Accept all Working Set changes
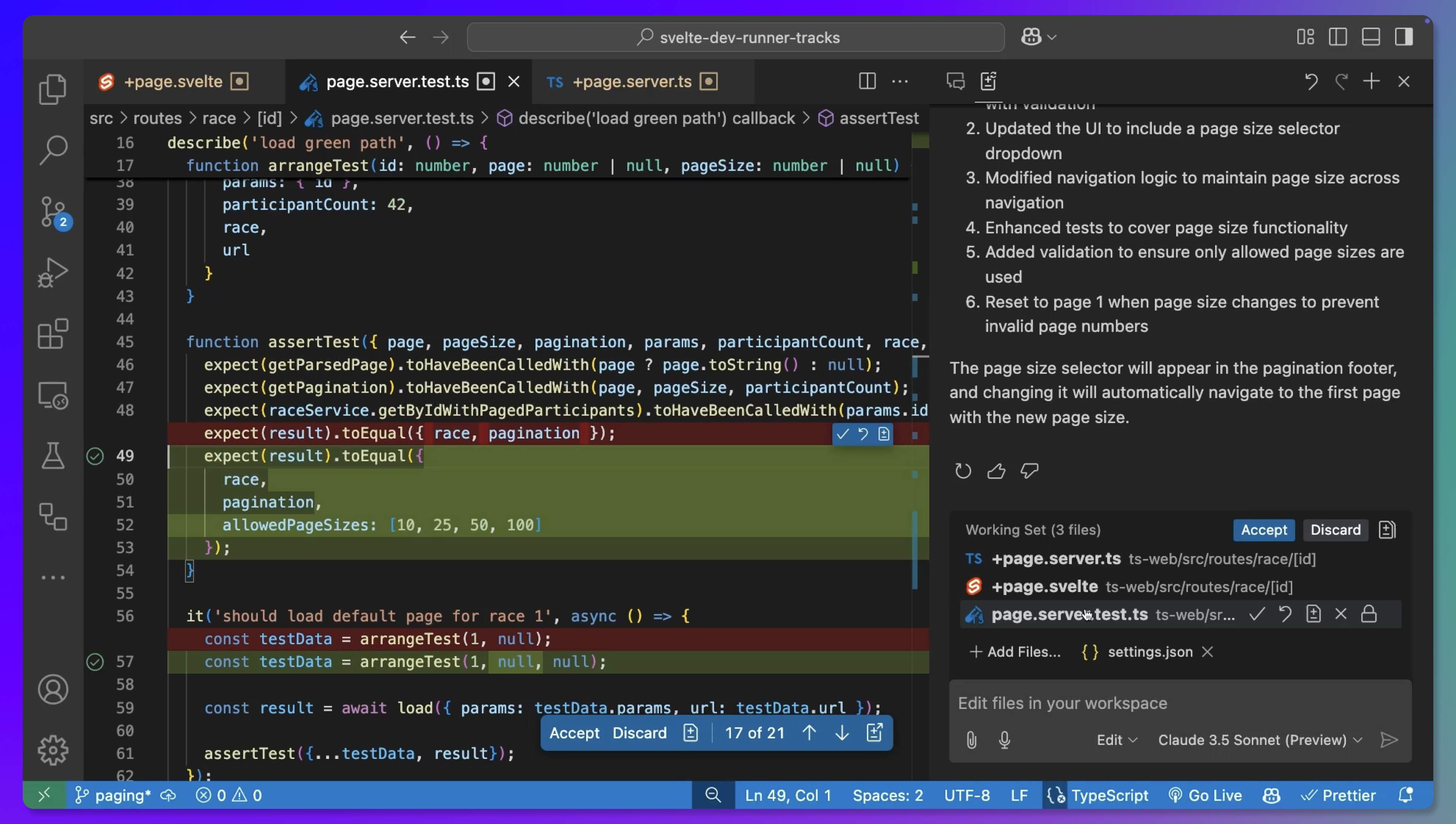Viewport: 1456px width, 824px height. pyautogui.click(x=1264, y=530)
